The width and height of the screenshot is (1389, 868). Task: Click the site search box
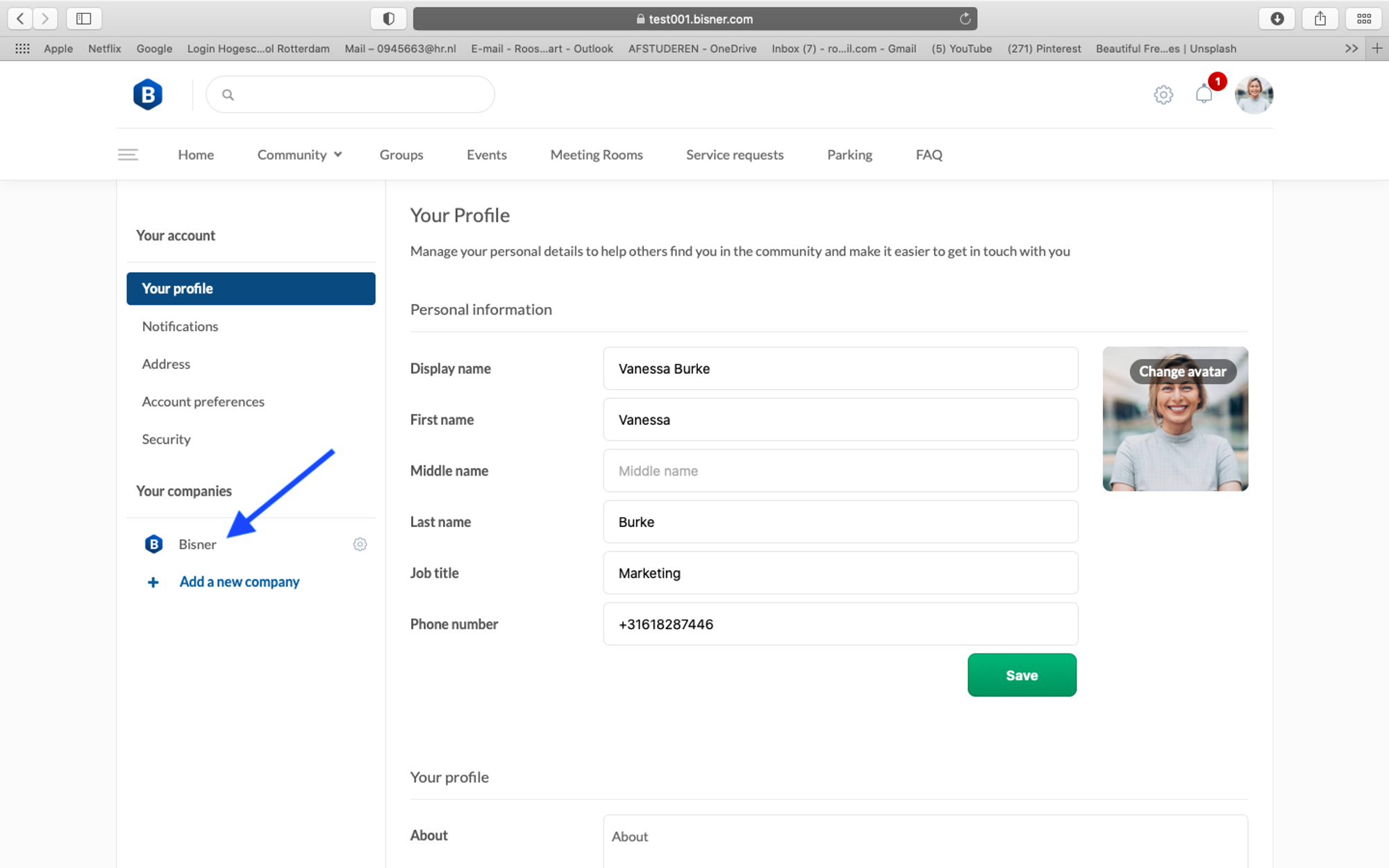(x=351, y=94)
